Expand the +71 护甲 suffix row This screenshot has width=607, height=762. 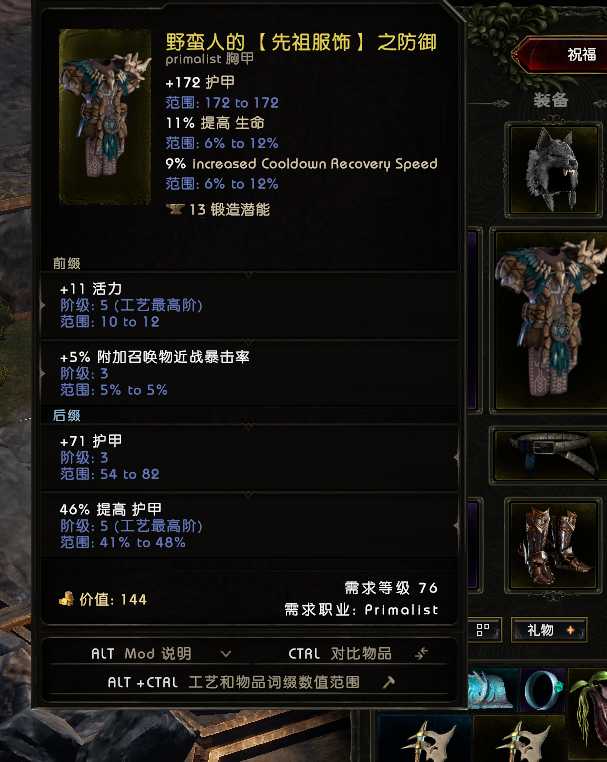249,457
